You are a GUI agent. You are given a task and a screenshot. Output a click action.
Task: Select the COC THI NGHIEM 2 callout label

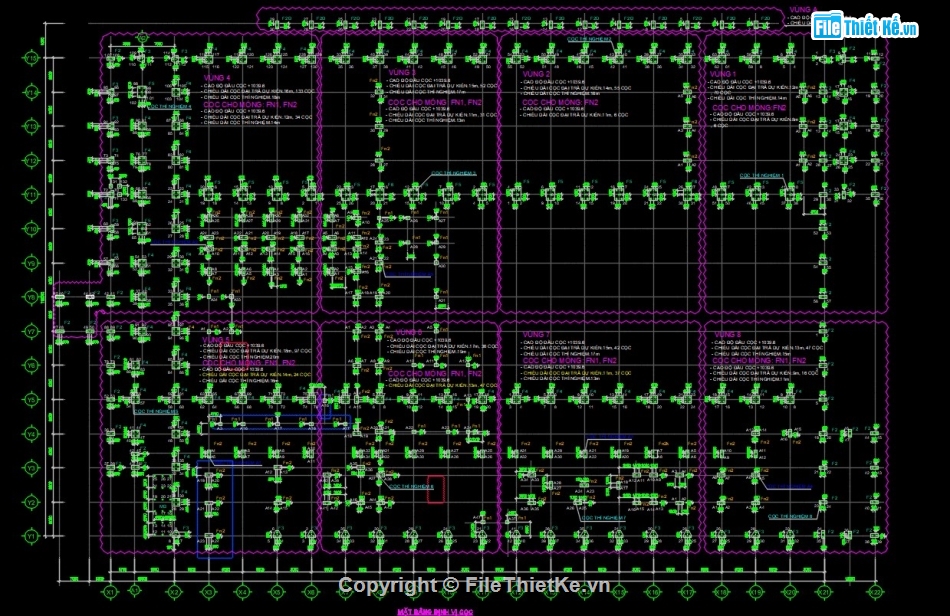(588, 39)
